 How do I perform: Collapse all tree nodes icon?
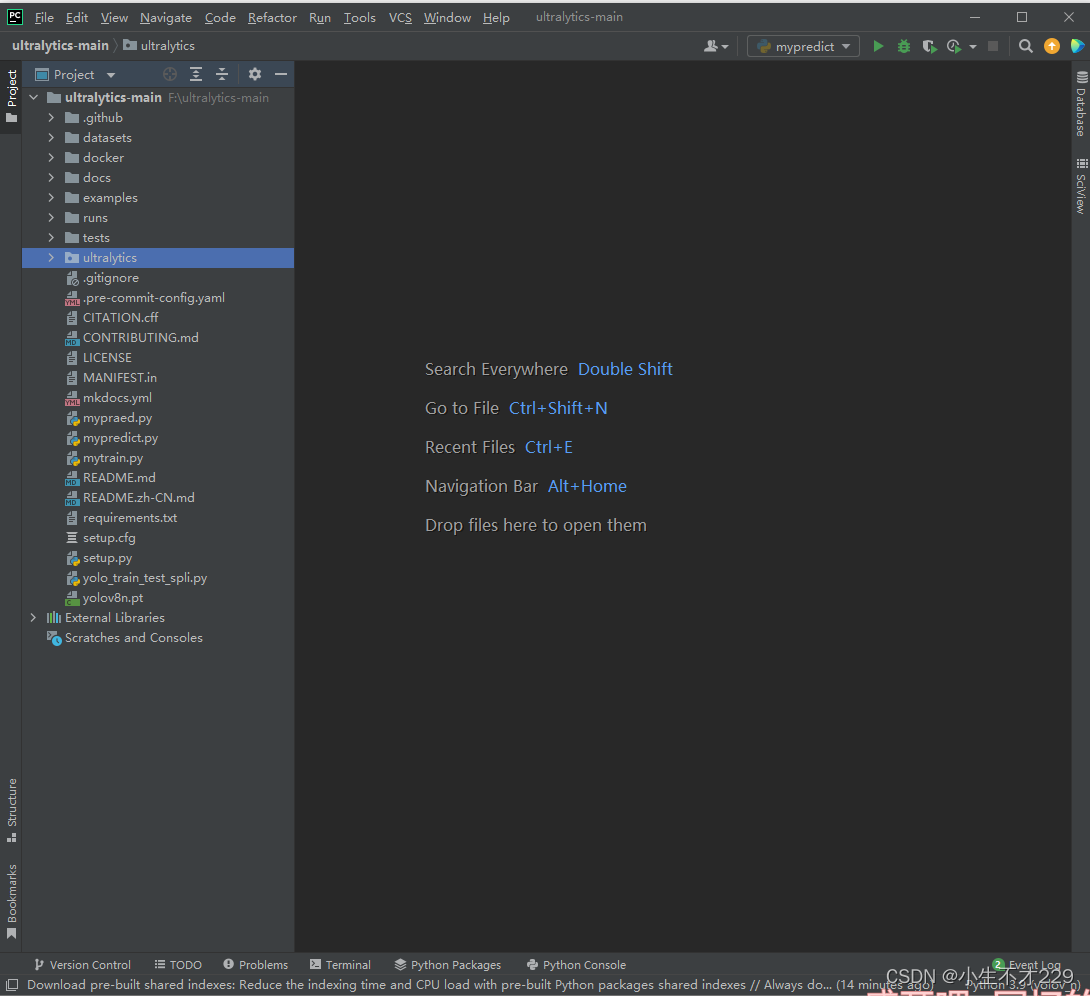pyautogui.click(x=222, y=74)
